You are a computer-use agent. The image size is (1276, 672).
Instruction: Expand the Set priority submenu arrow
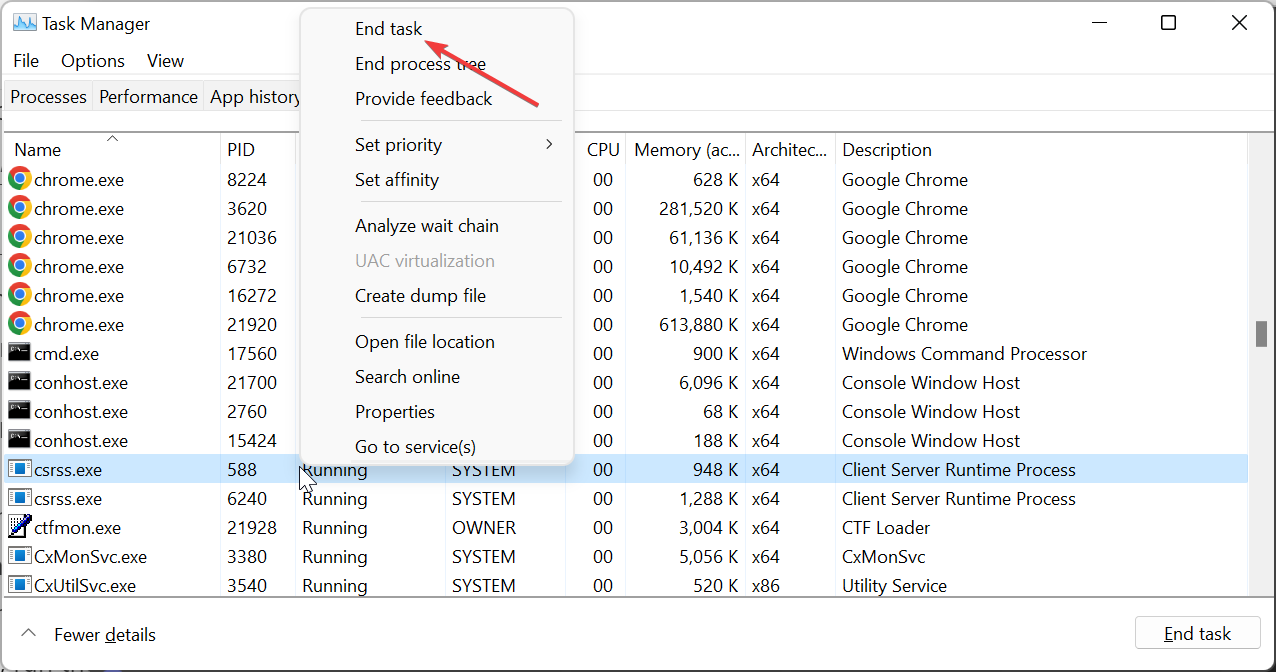(549, 145)
